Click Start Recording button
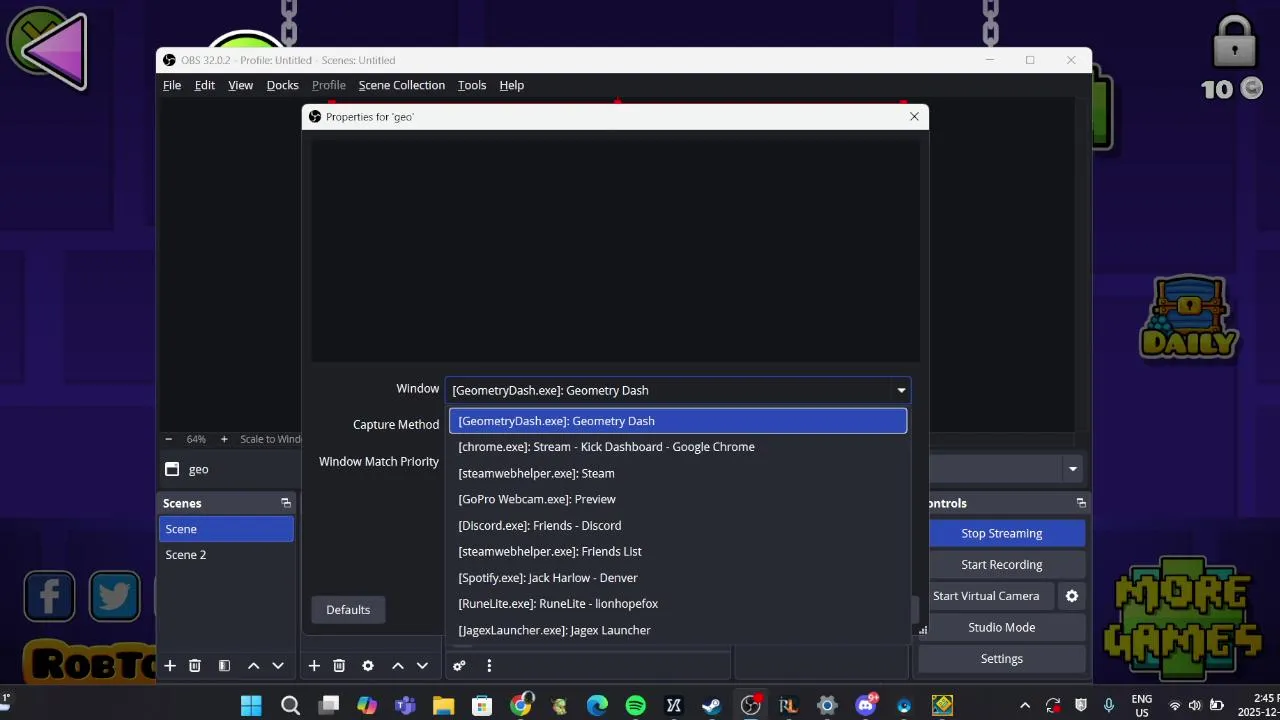The height and width of the screenshot is (720, 1280). (1002, 565)
